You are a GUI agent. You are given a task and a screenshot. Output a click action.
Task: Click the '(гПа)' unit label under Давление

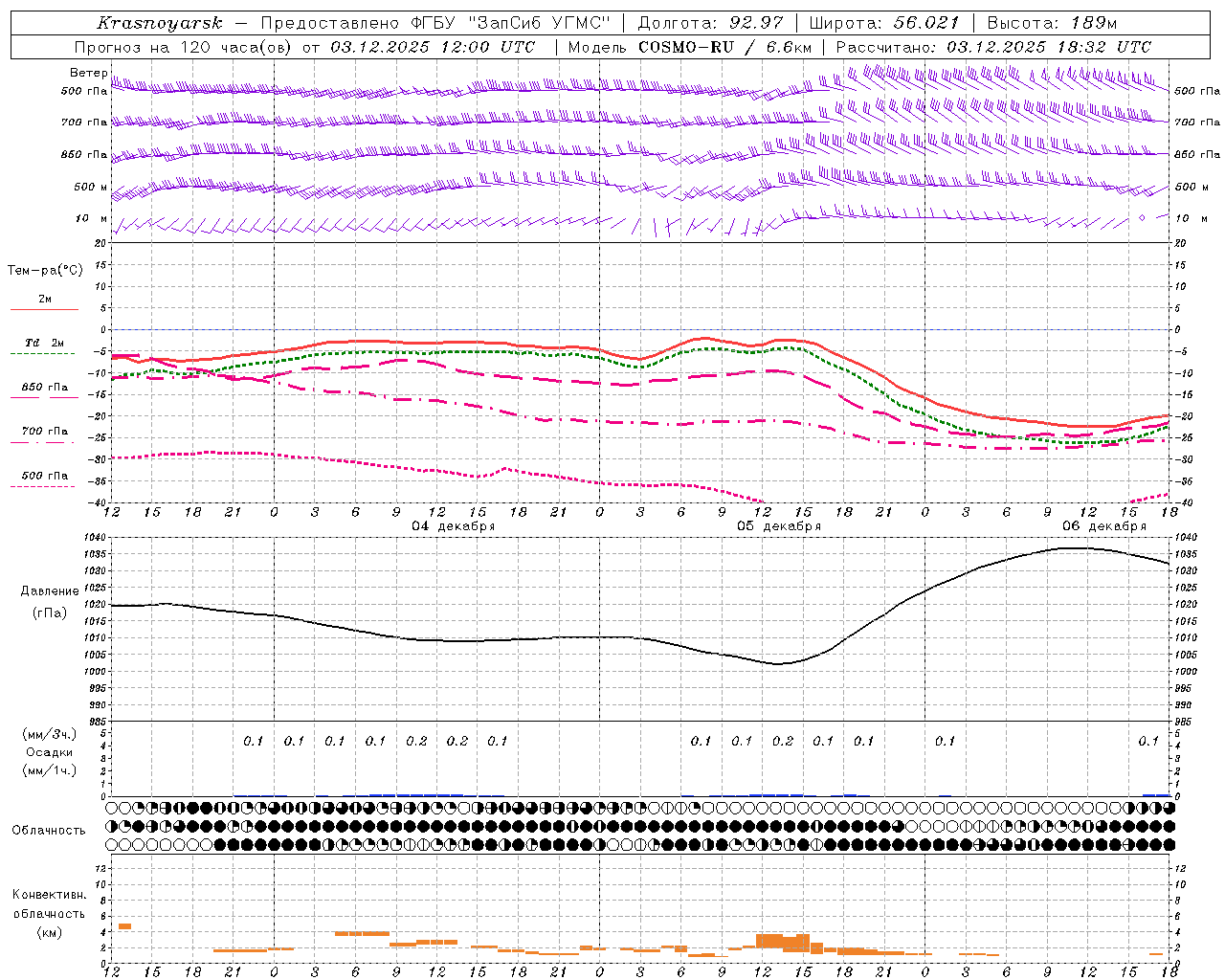pos(49,613)
